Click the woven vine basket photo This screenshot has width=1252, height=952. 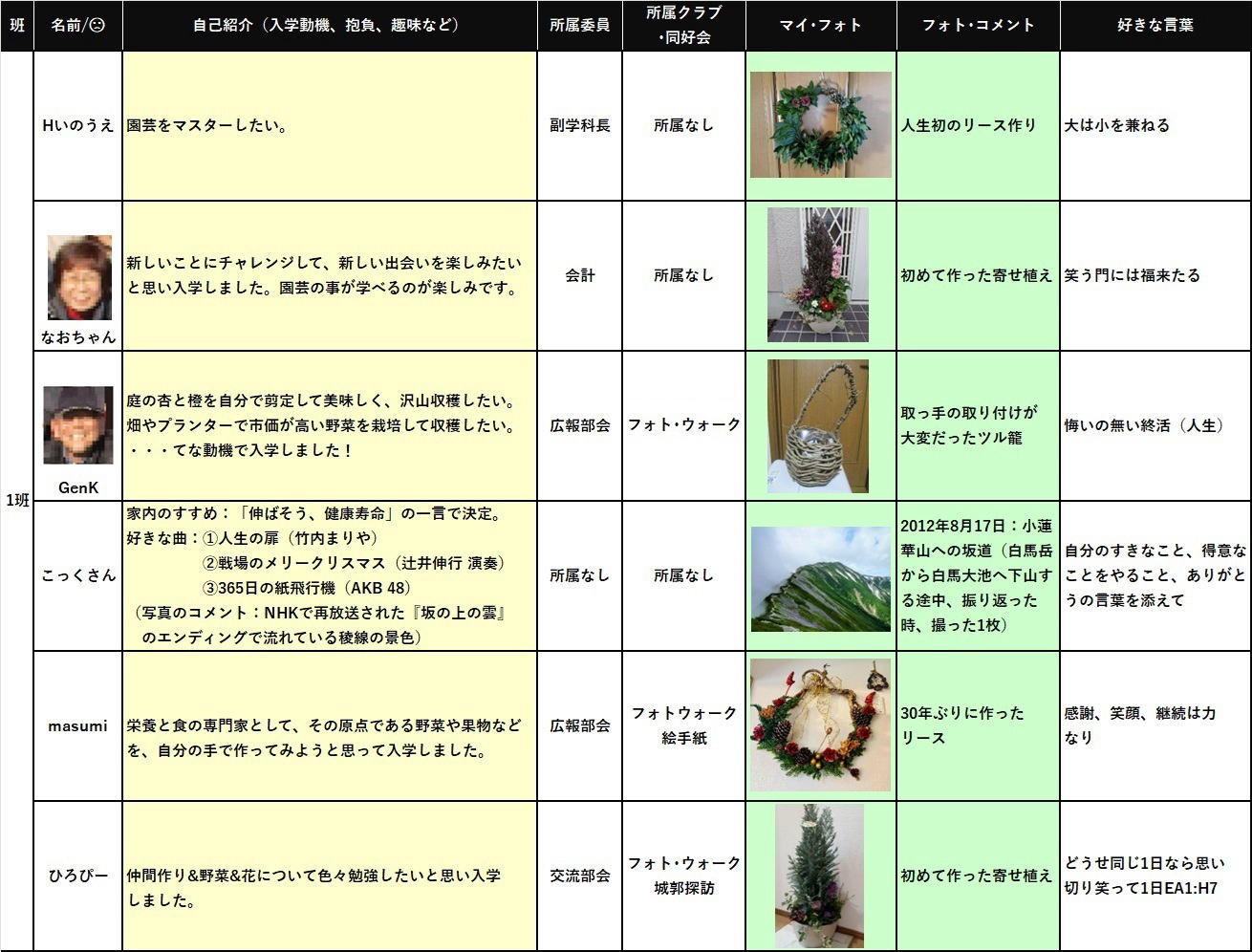(817, 426)
